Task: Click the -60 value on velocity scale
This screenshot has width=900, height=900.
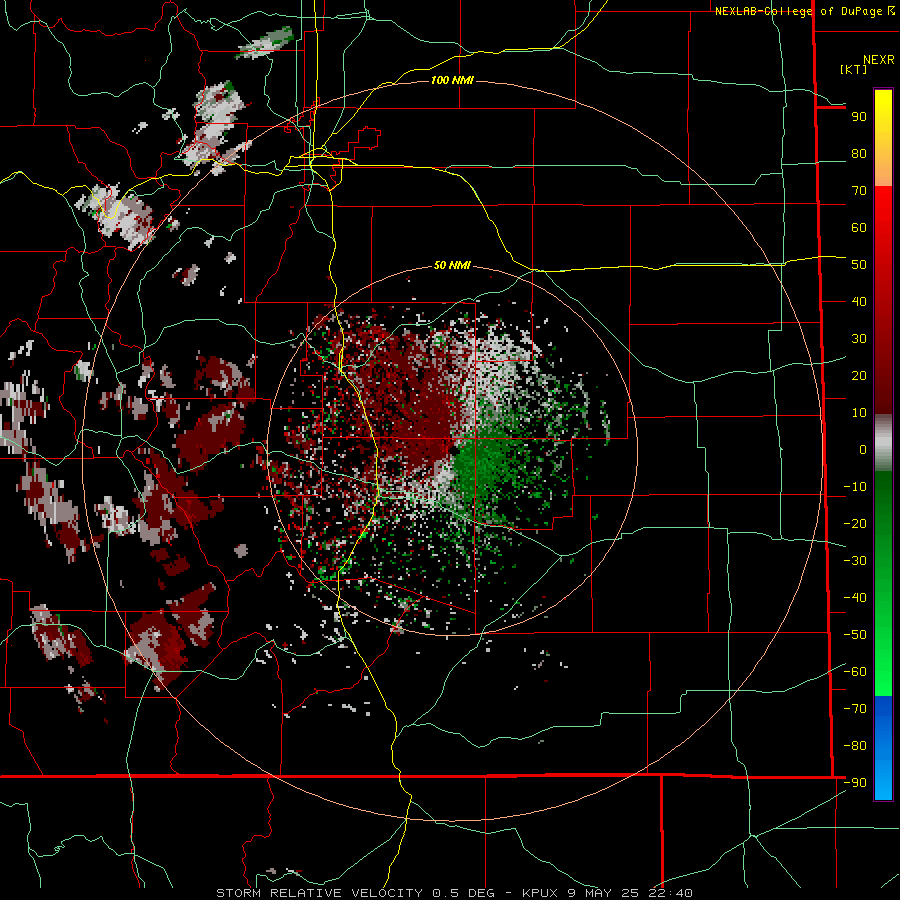Action: pos(855,672)
